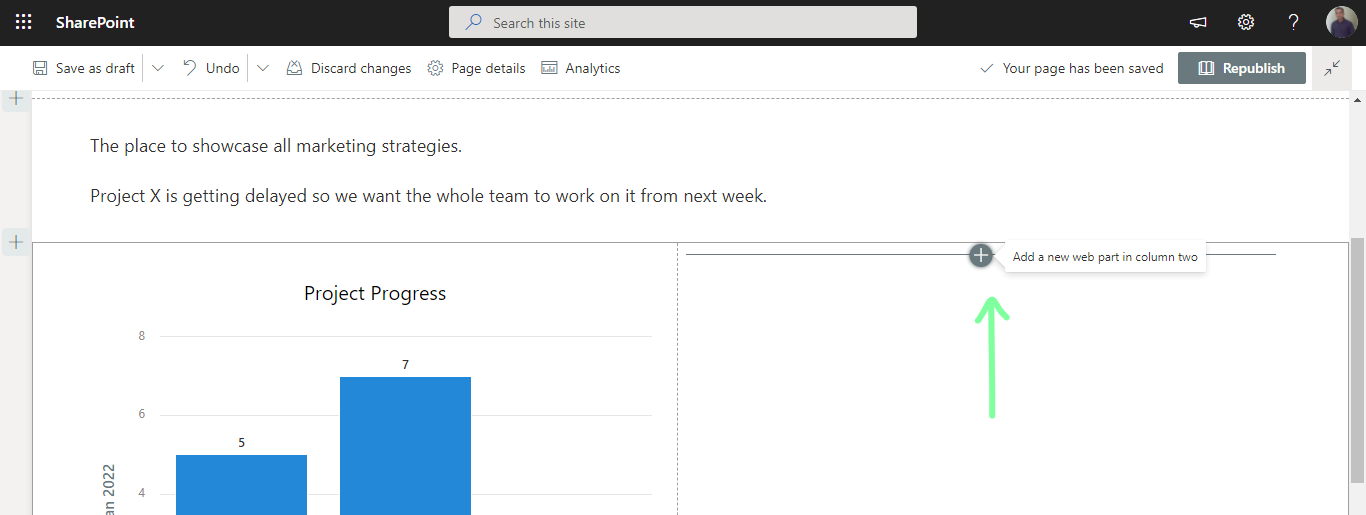Viewport: 1366px width, 515px height.
Task: Add a new web part in column two
Action: coord(981,255)
